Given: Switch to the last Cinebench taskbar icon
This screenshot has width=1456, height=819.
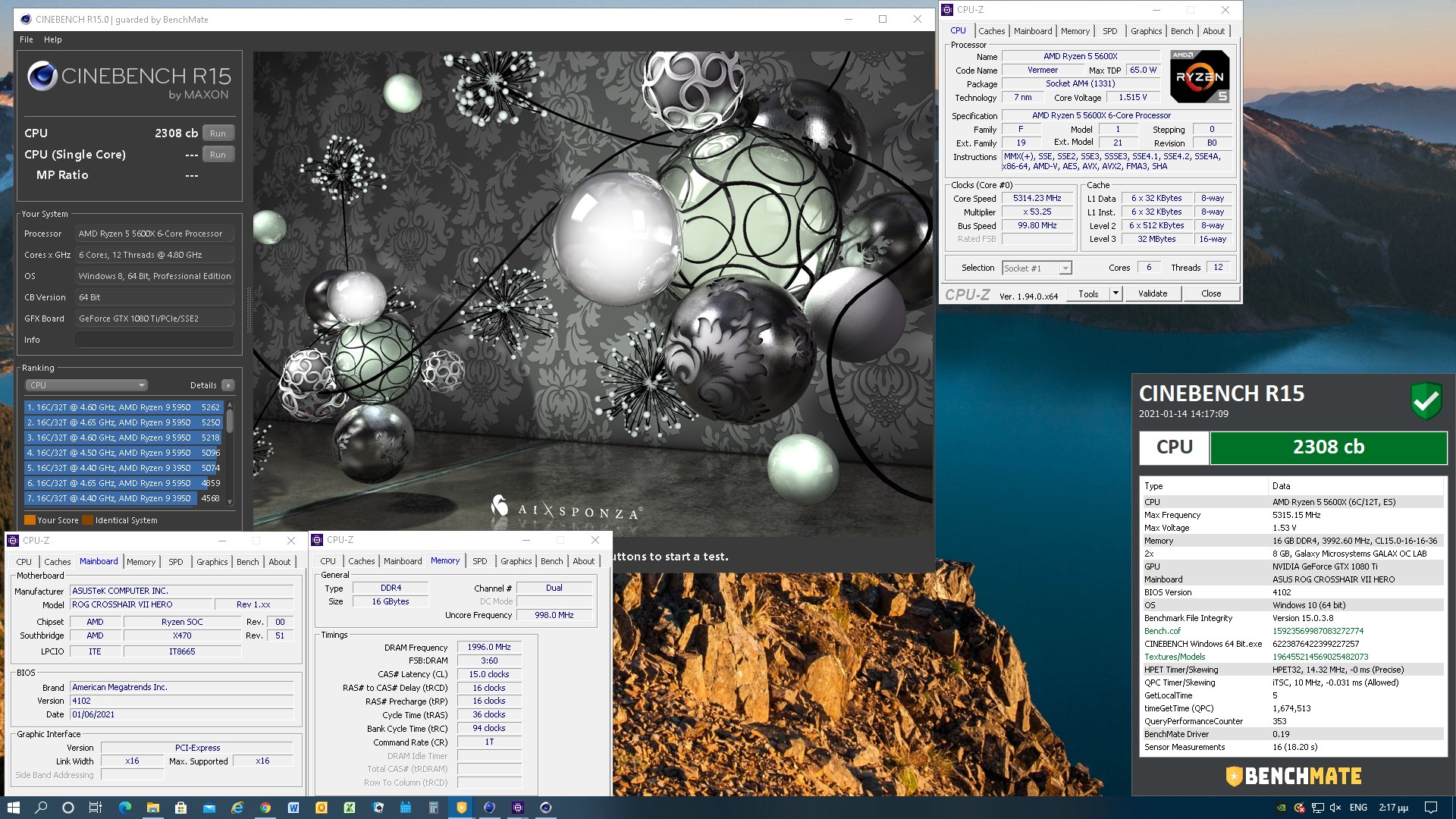Looking at the screenshot, I should [545, 808].
